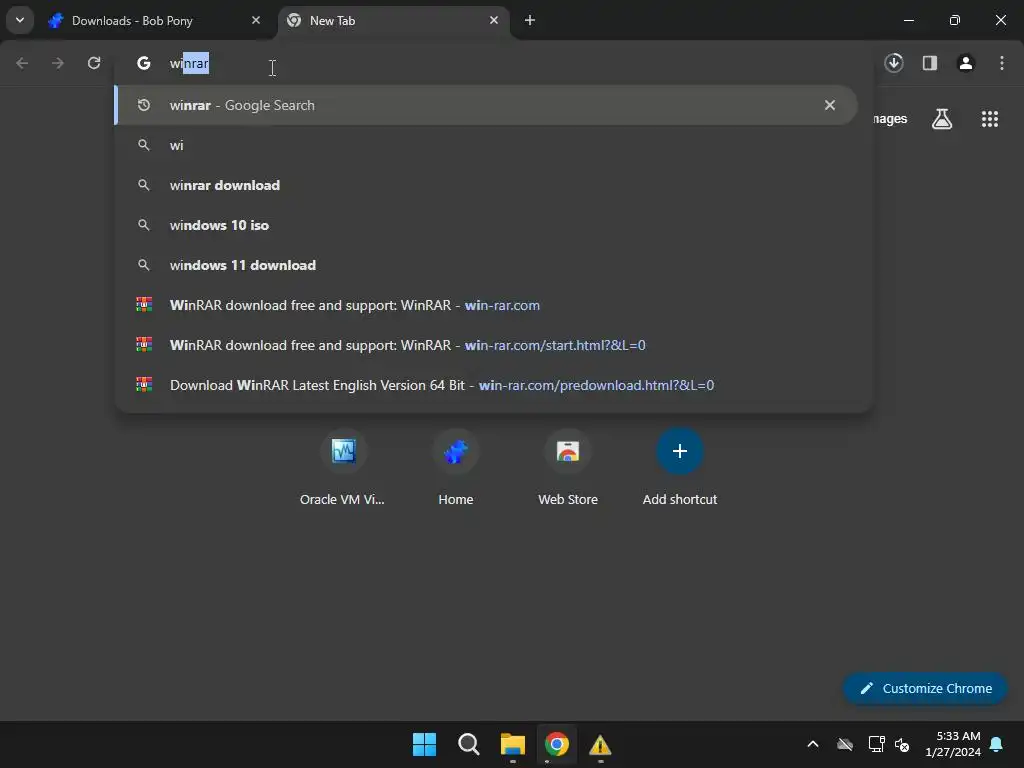Open Chrome three-dot menu
1024x768 pixels.
click(x=1002, y=63)
